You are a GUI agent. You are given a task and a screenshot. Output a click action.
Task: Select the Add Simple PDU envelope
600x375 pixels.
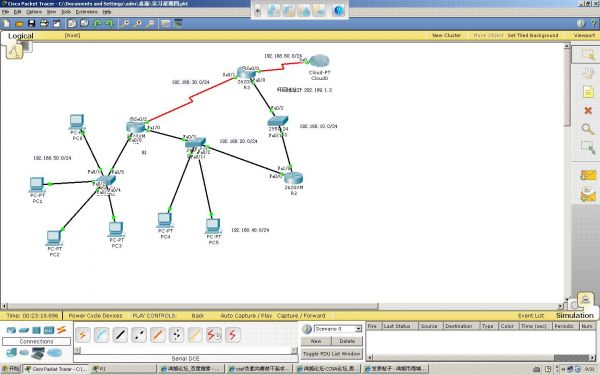[588, 175]
